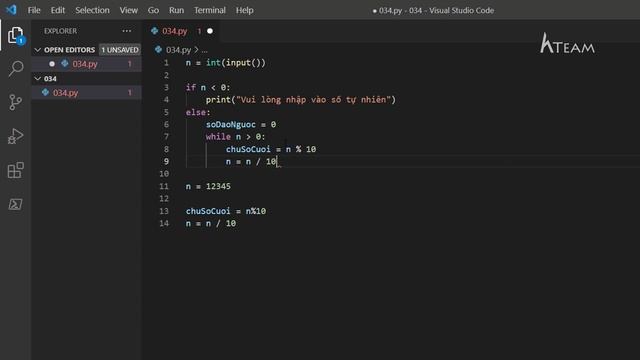Select 034.py in the 034 folder
Image resolution: width=640 pixels, height=360 pixels.
87,93
